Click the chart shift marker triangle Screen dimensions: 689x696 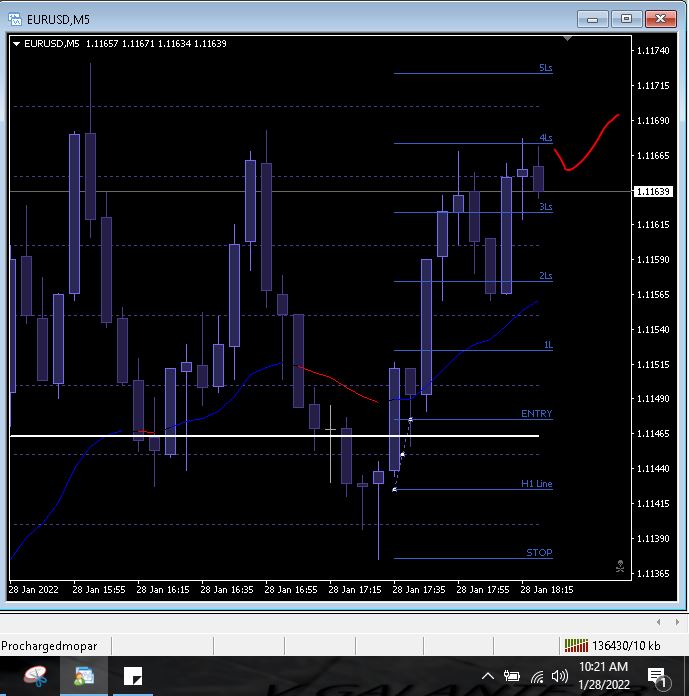click(x=567, y=39)
